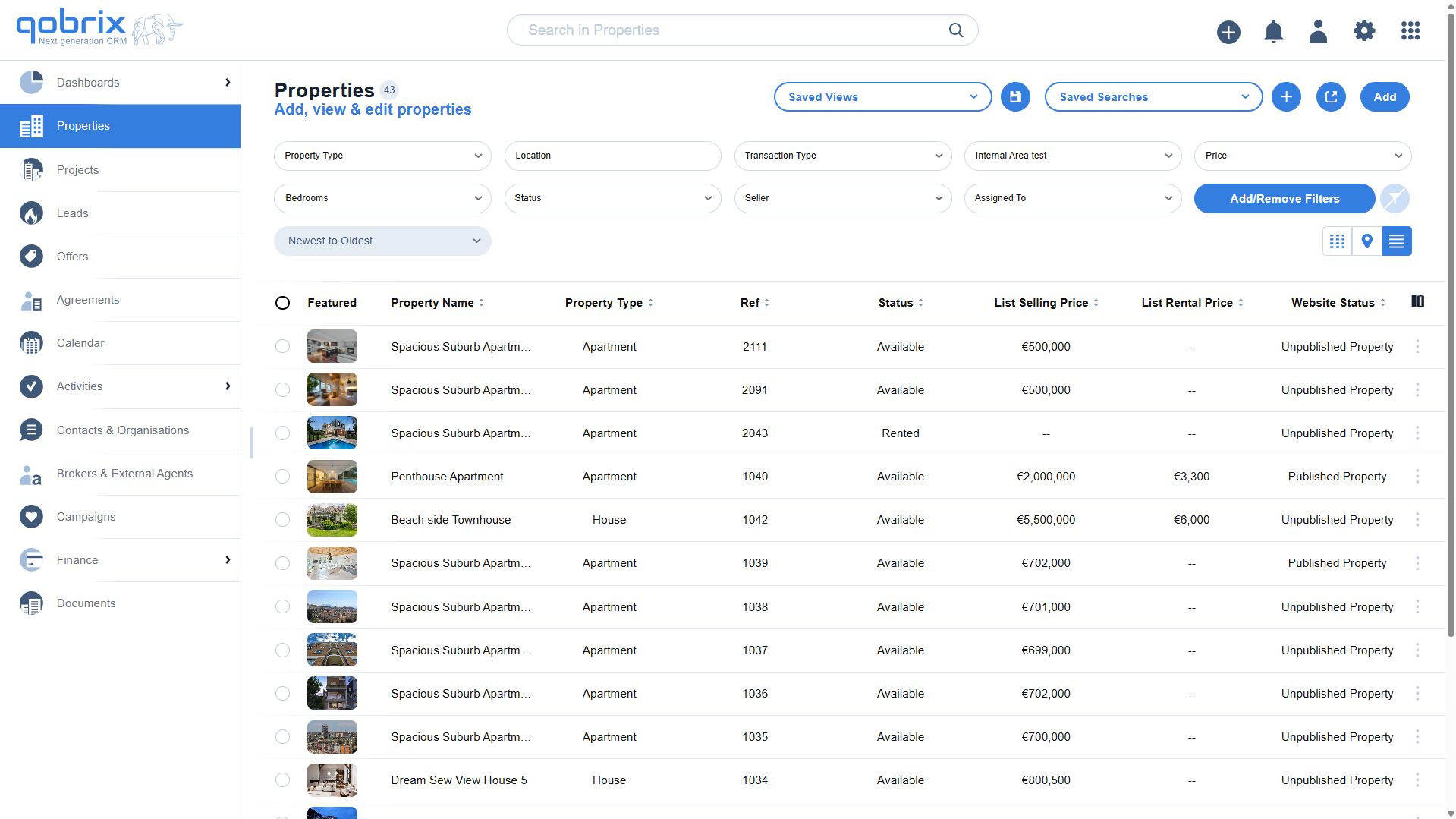Open the Penthouse Apartment property
The width and height of the screenshot is (1456, 819).
[x=447, y=477]
